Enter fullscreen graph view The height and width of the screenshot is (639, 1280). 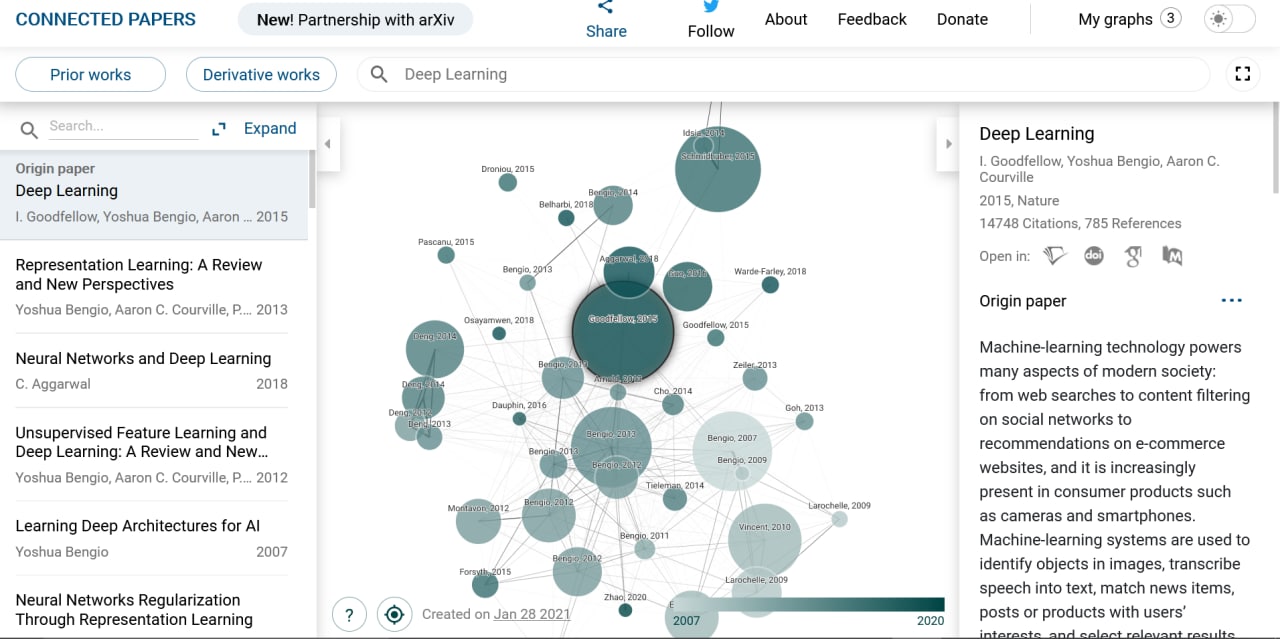pos(1243,74)
